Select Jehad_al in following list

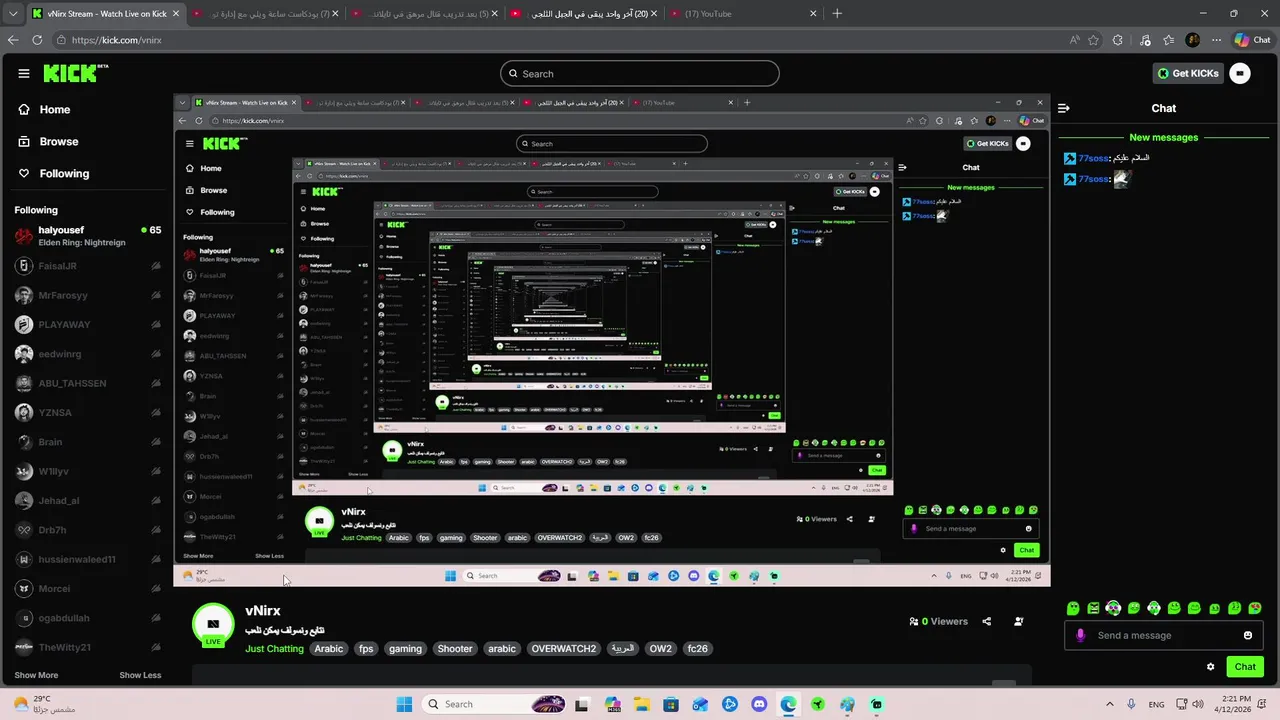tap(88, 500)
